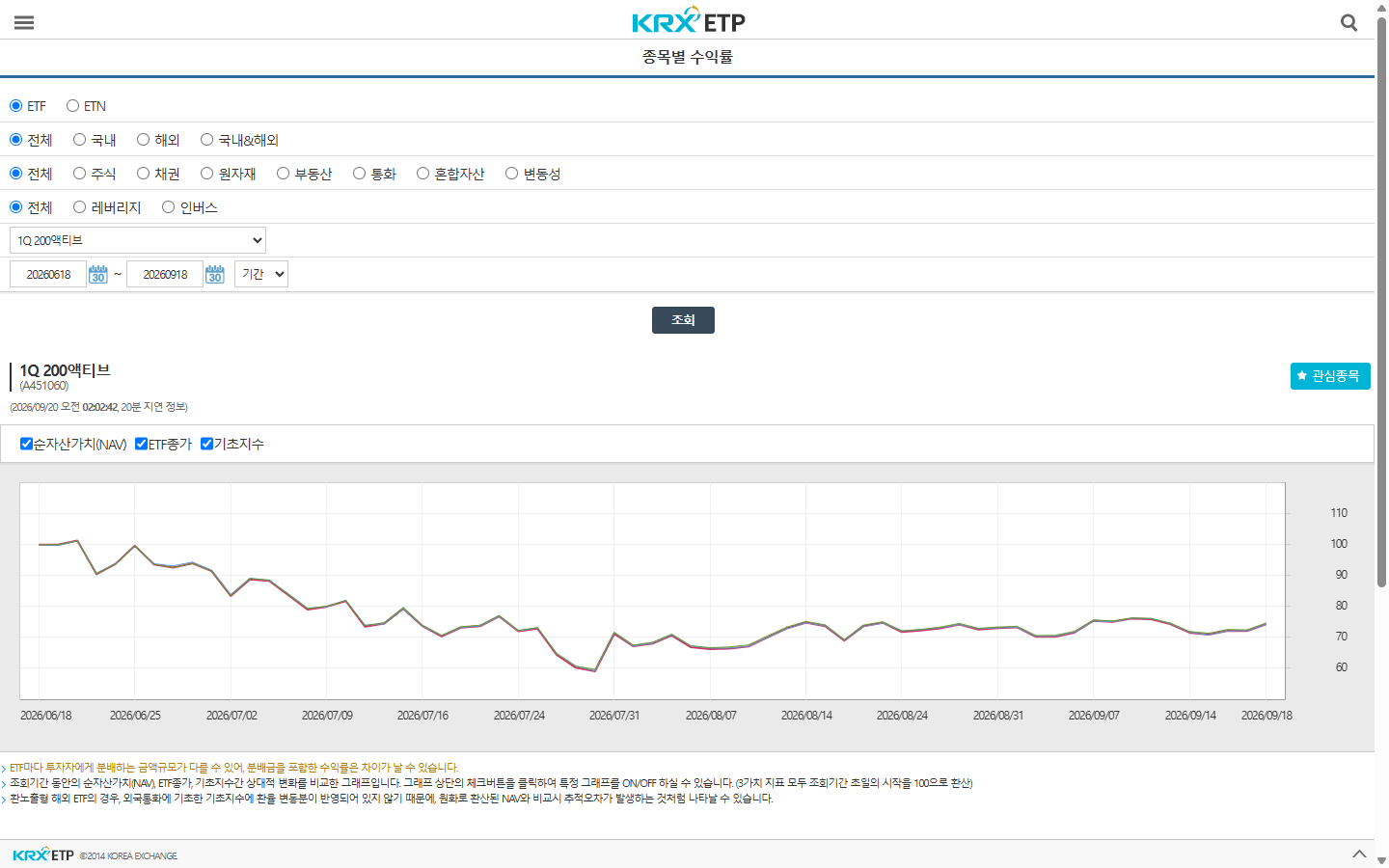The height and width of the screenshot is (868, 1389).
Task: Select the 국내 radio option
Action: click(80, 140)
